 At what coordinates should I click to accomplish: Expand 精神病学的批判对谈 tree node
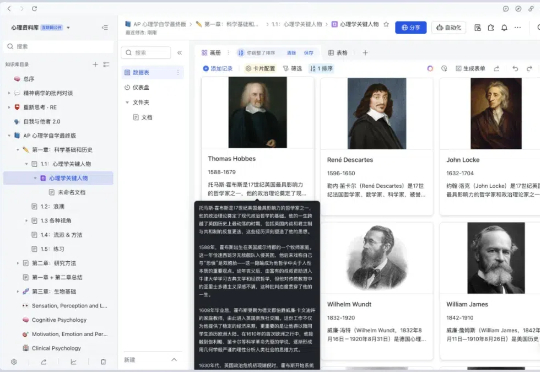point(9,93)
